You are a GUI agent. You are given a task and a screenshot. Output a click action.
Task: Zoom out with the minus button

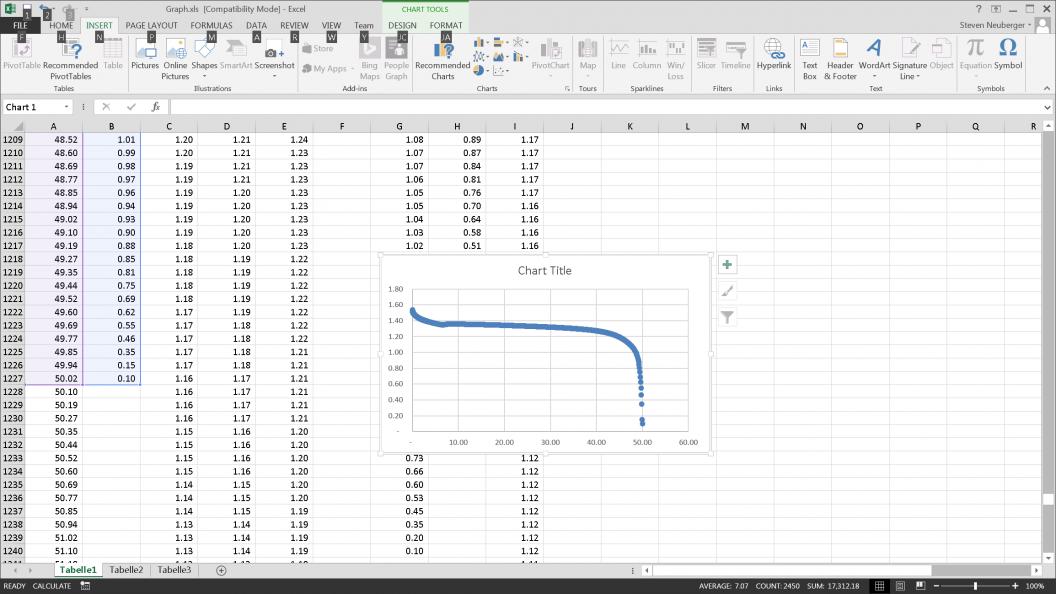(x=936, y=586)
